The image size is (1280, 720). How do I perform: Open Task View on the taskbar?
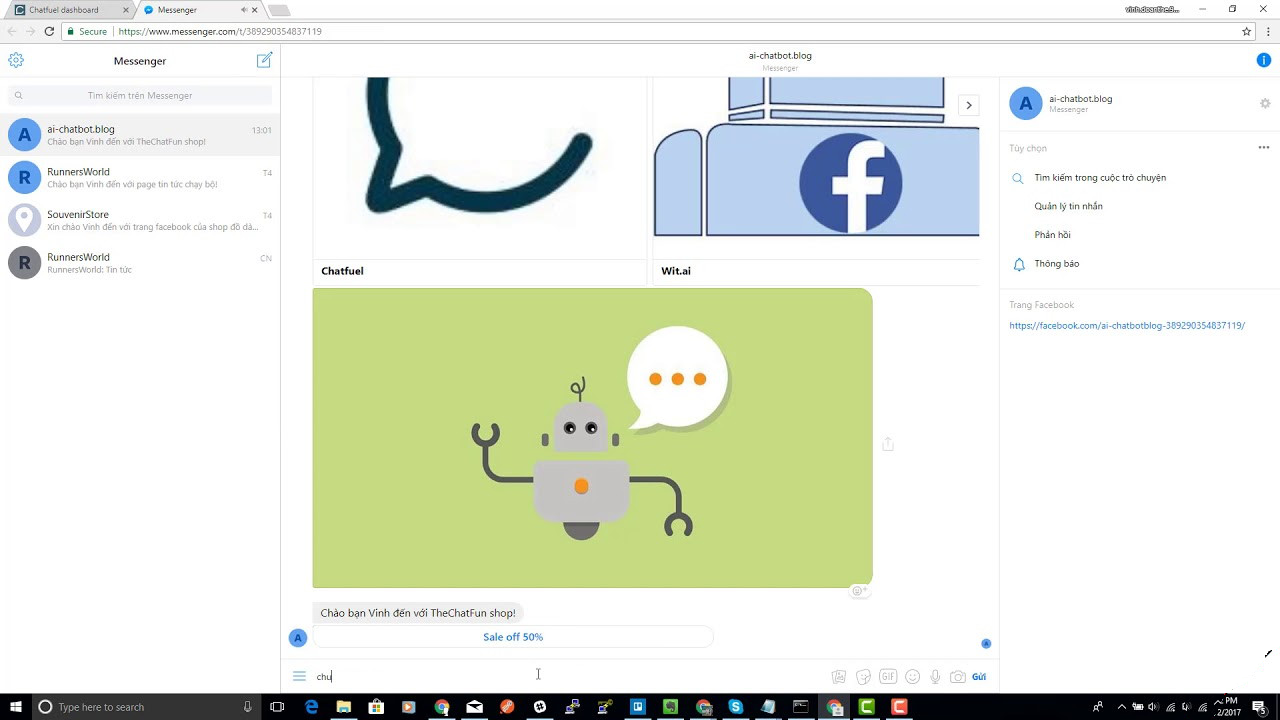coord(277,707)
